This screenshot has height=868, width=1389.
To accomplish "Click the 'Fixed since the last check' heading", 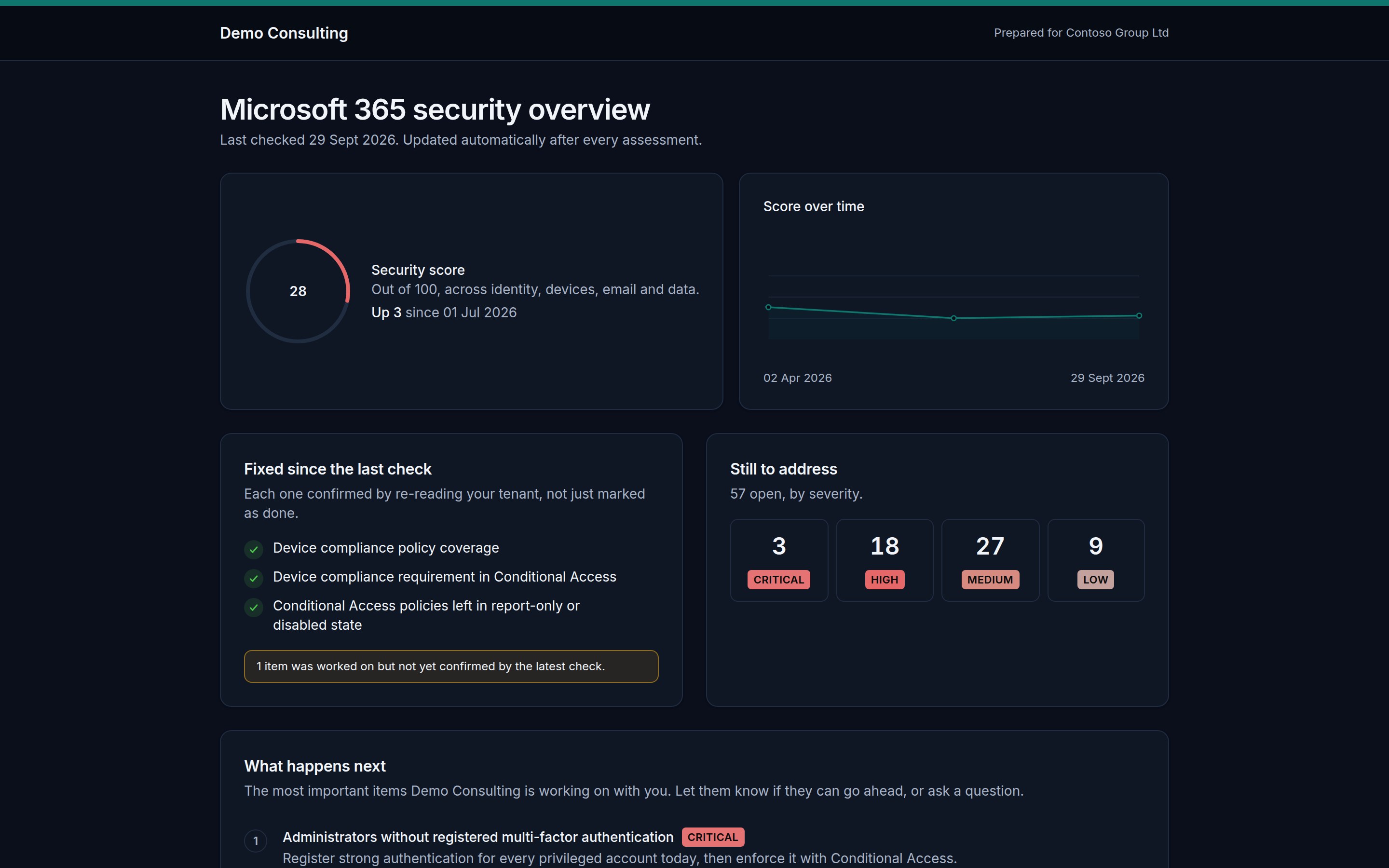I will pyautogui.click(x=338, y=469).
